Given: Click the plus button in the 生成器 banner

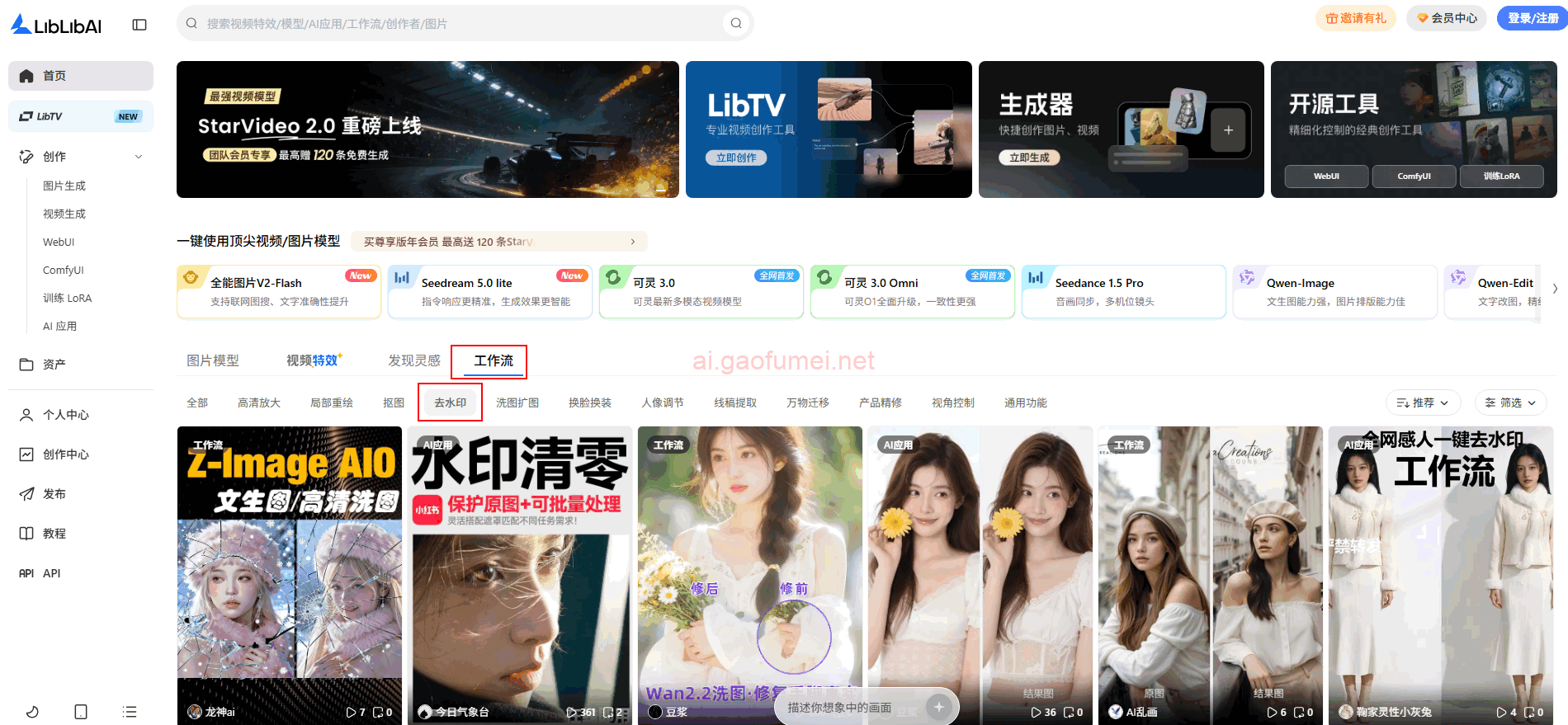Looking at the screenshot, I should [1228, 130].
